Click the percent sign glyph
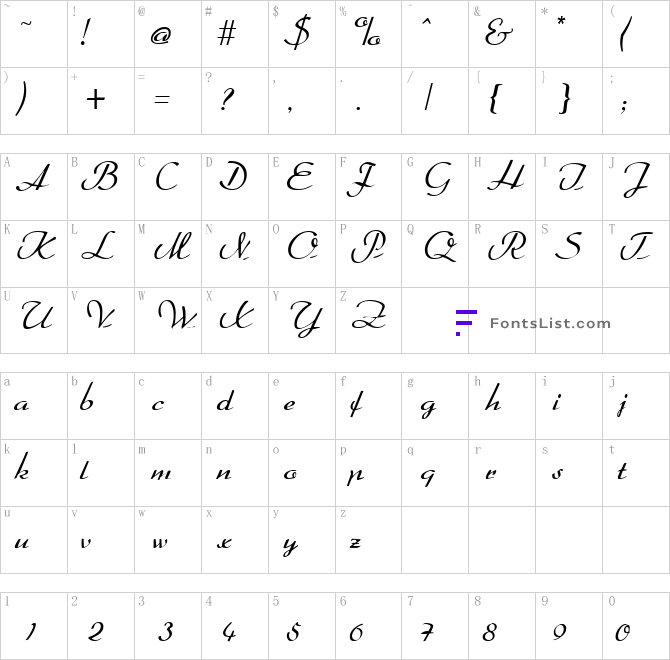The height and width of the screenshot is (660, 670). click(367, 31)
